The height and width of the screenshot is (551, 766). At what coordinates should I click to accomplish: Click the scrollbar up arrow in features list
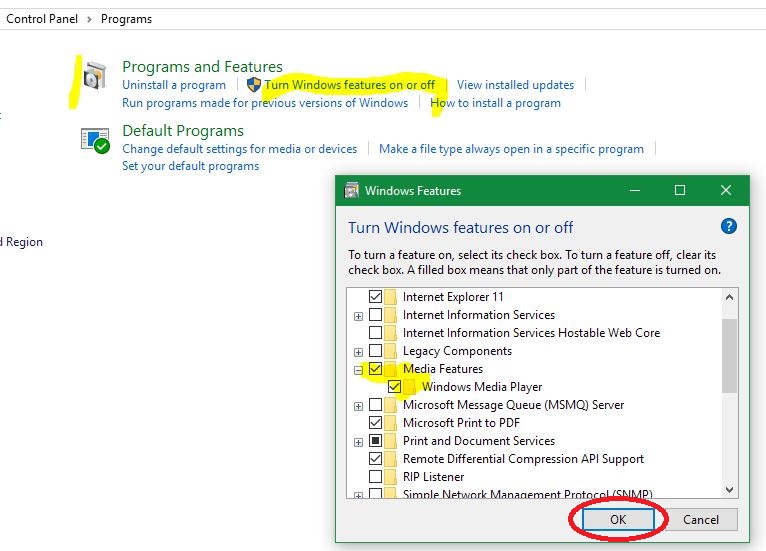click(729, 297)
